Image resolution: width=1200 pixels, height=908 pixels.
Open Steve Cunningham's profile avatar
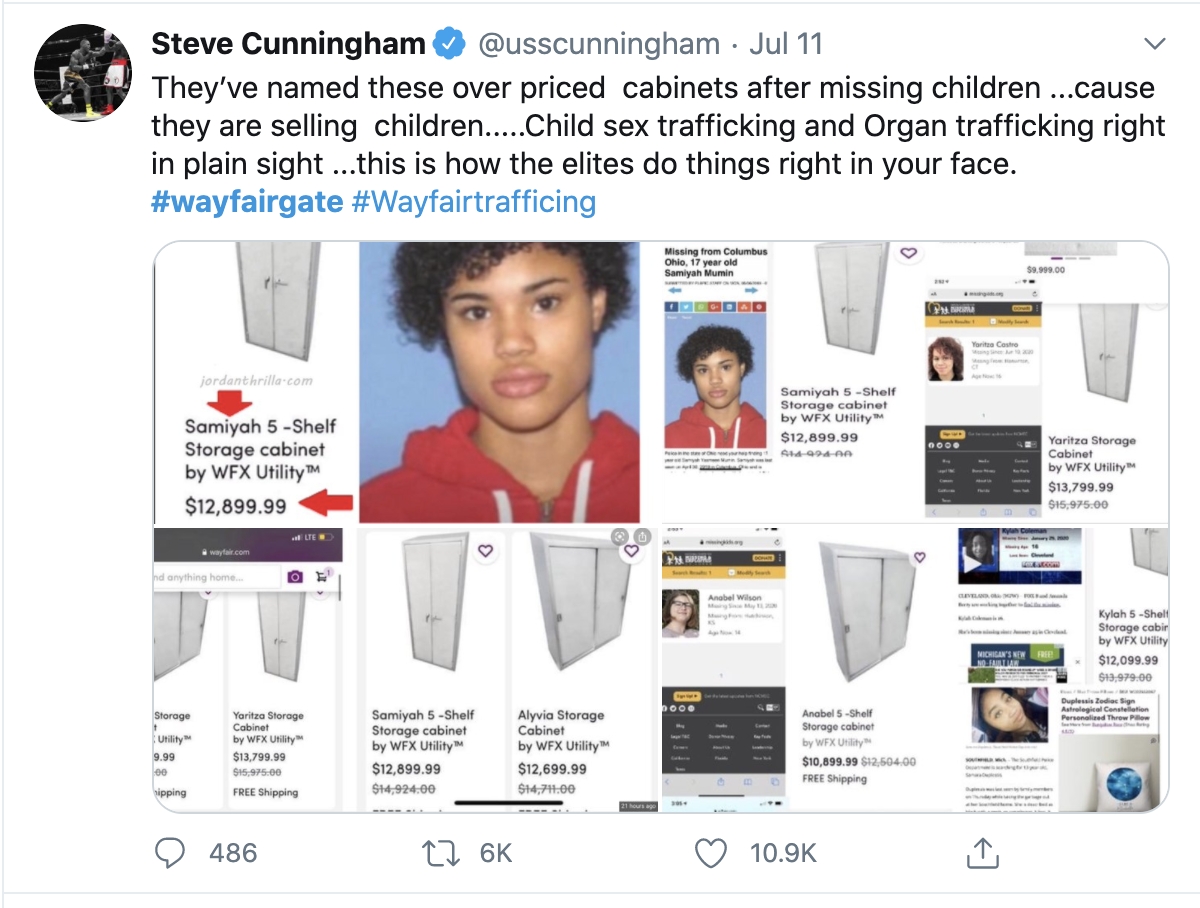83,73
